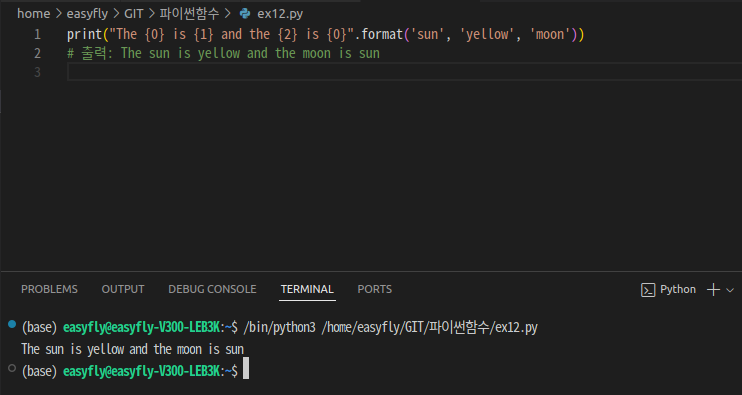Click the 'moon' string argument

(550, 35)
